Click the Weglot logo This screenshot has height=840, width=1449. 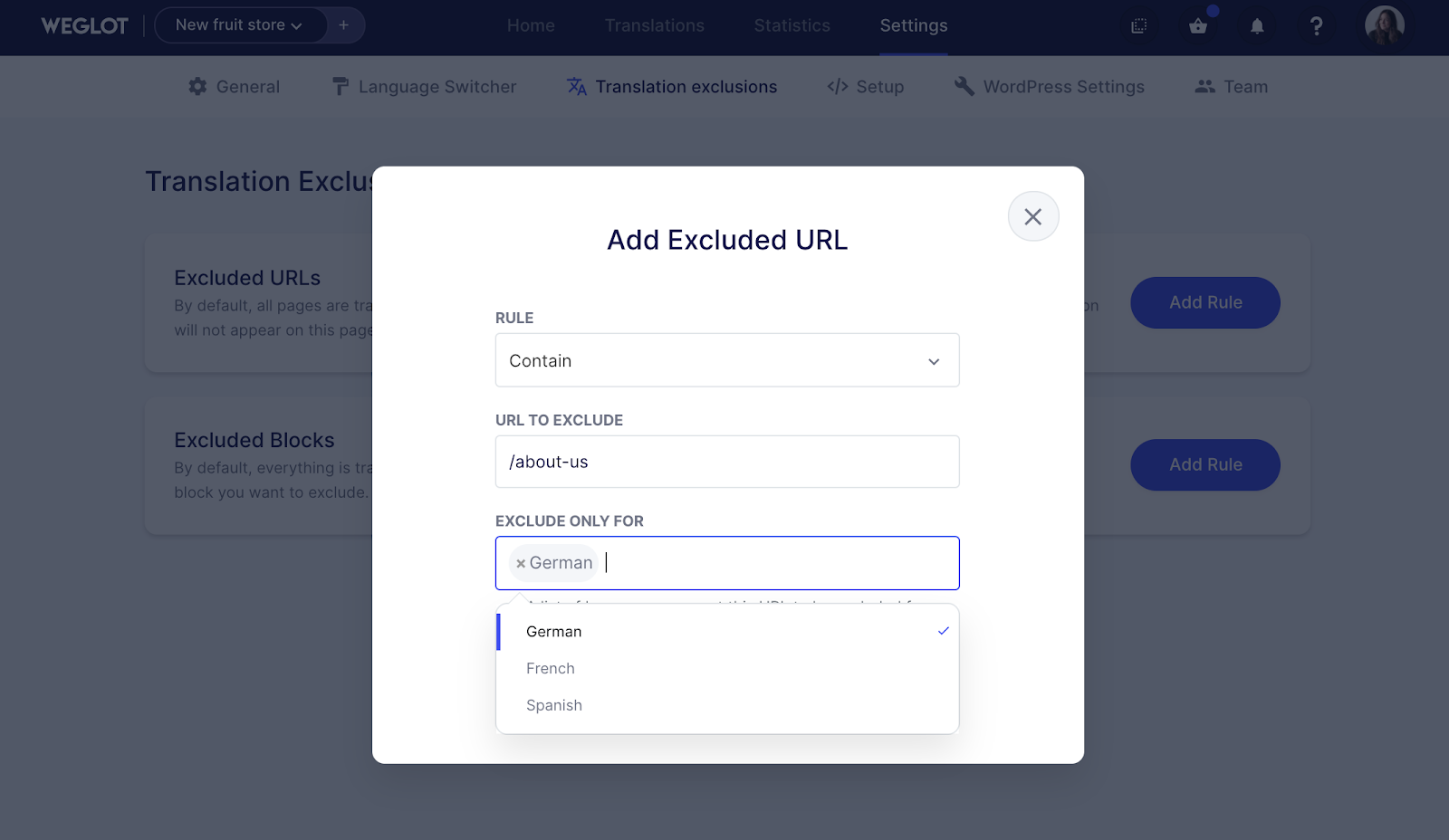tap(85, 25)
